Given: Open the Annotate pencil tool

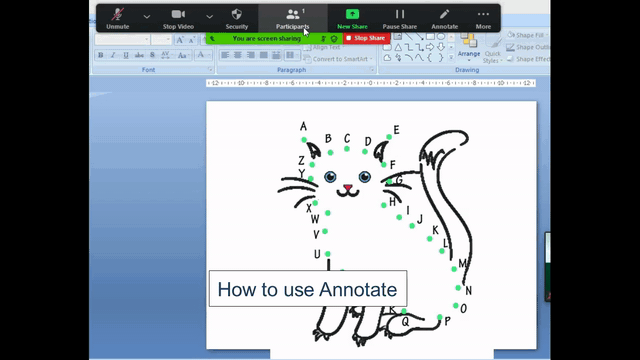Looking at the screenshot, I should pos(444,19).
